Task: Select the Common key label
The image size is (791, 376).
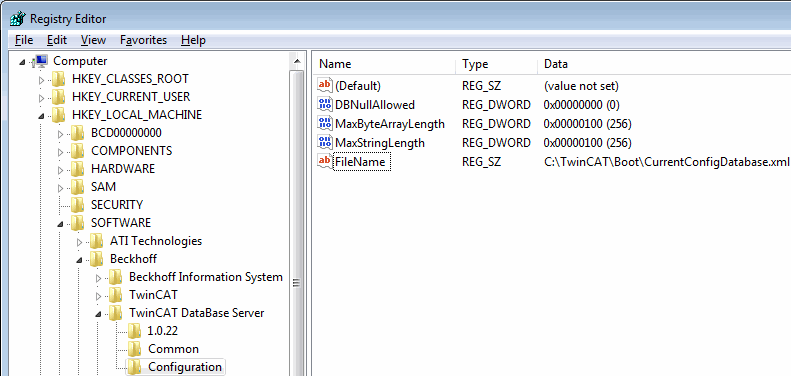Action: 173,349
